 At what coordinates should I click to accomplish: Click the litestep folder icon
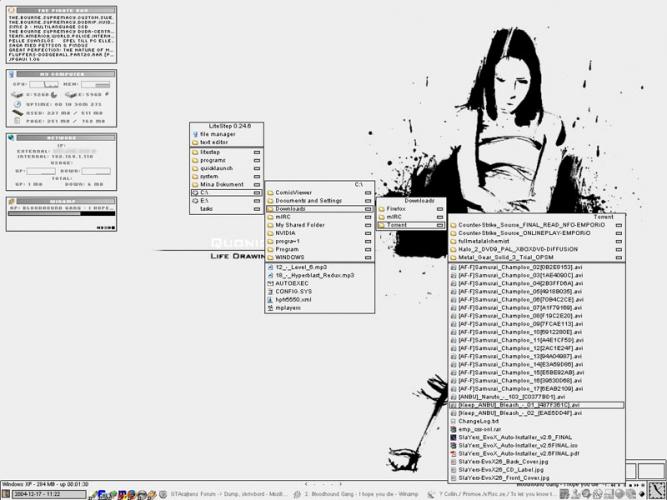195,152
